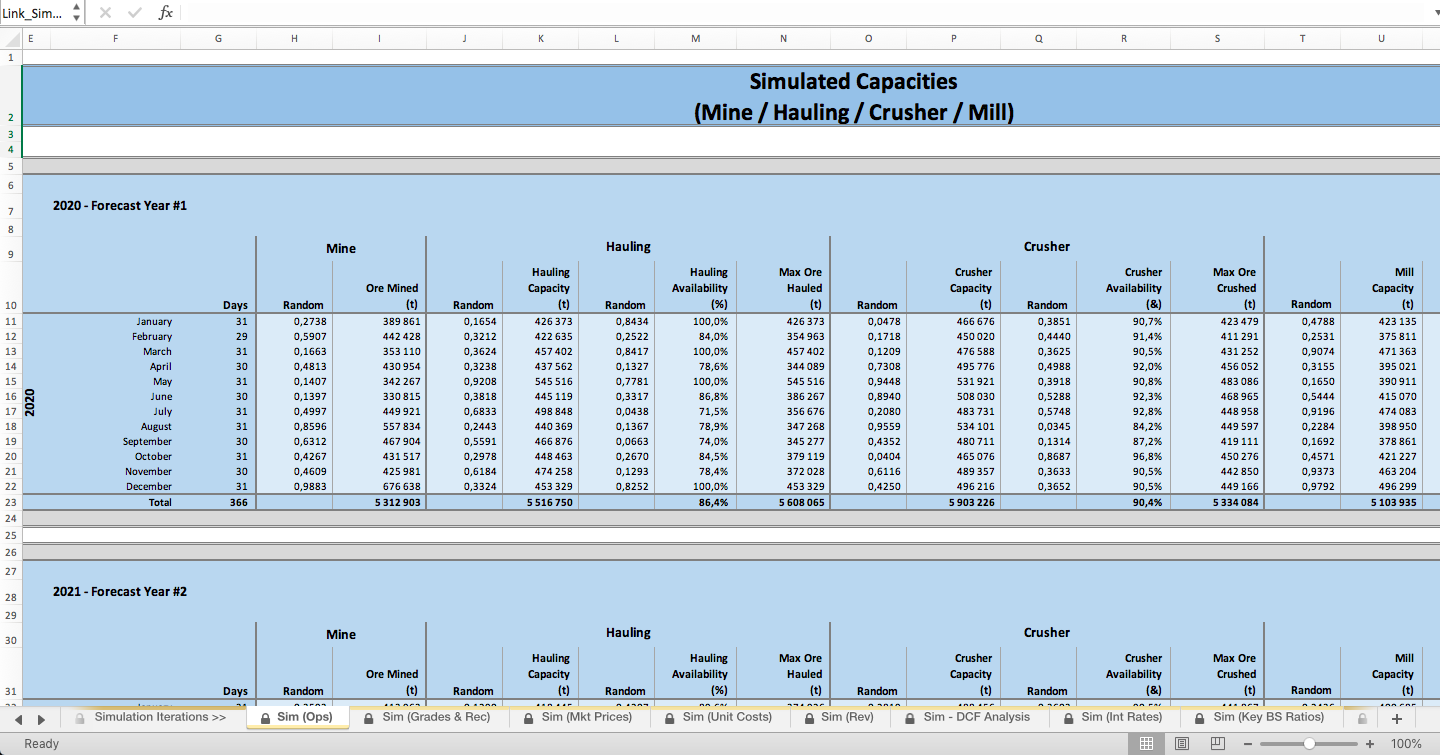
Task: Select column header U
Action: [1381, 39]
